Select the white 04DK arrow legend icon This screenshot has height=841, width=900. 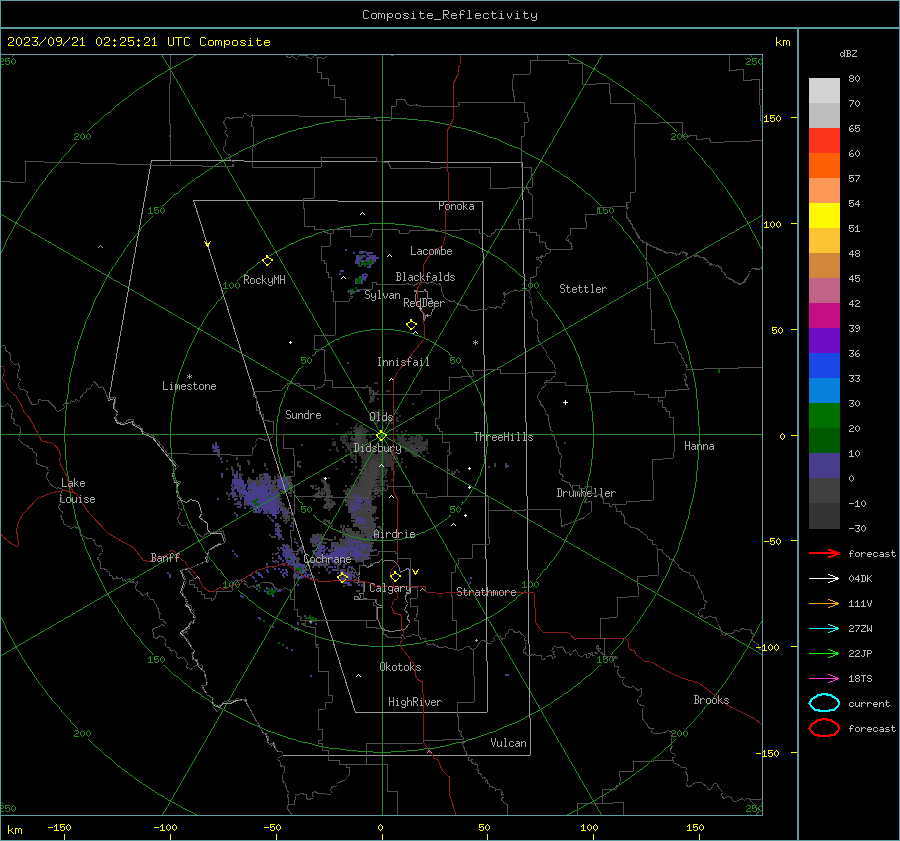(x=824, y=578)
